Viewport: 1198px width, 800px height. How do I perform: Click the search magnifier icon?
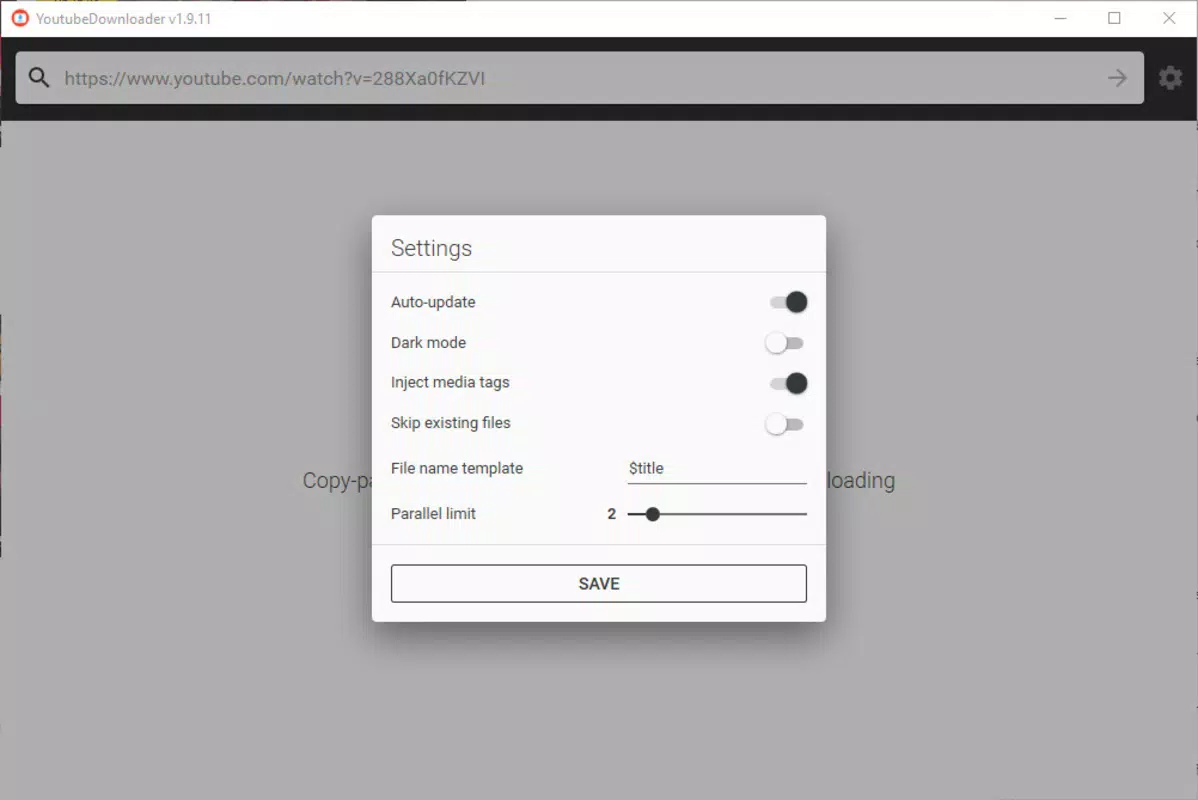39,78
